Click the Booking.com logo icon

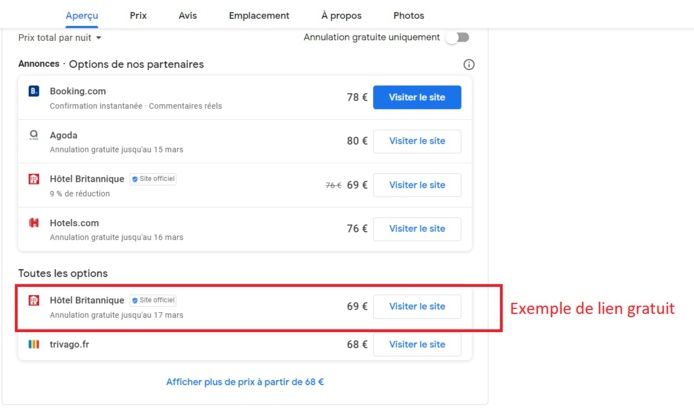click(34, 91)
